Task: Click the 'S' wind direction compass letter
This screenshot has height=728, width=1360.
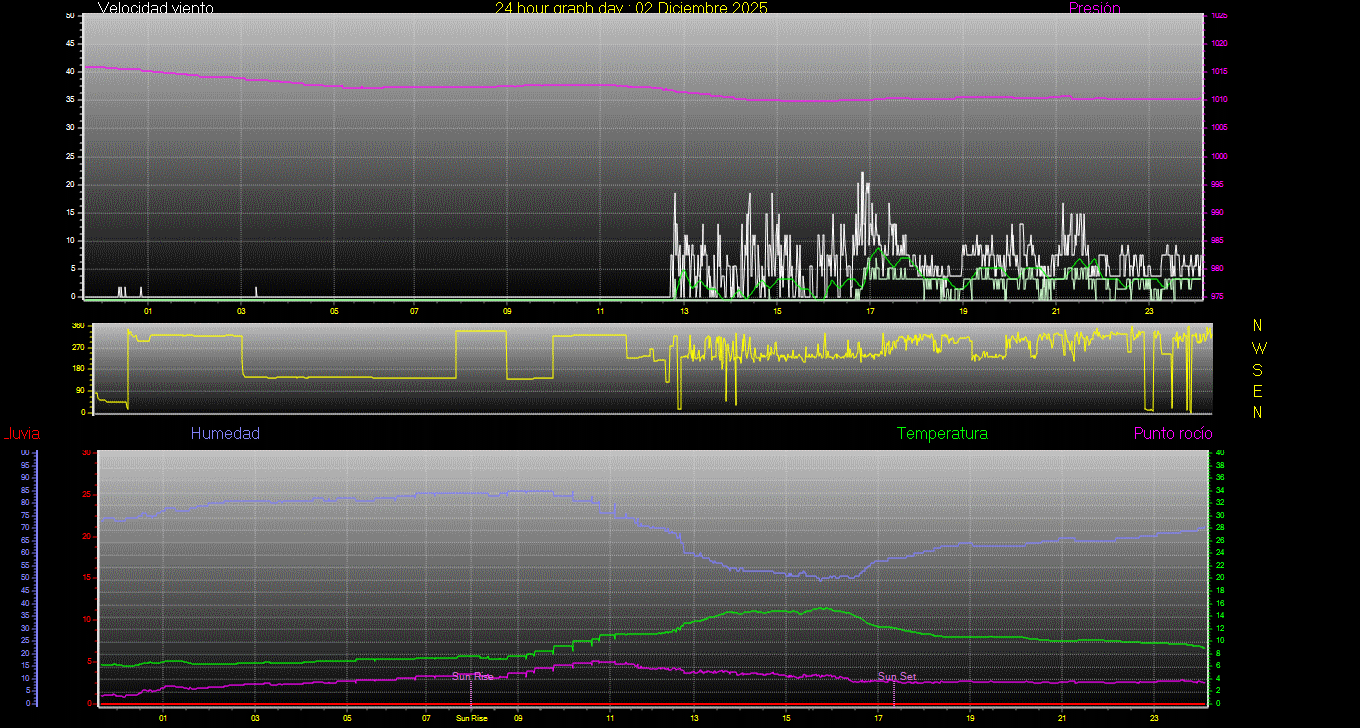Action: pos(1258,369)
